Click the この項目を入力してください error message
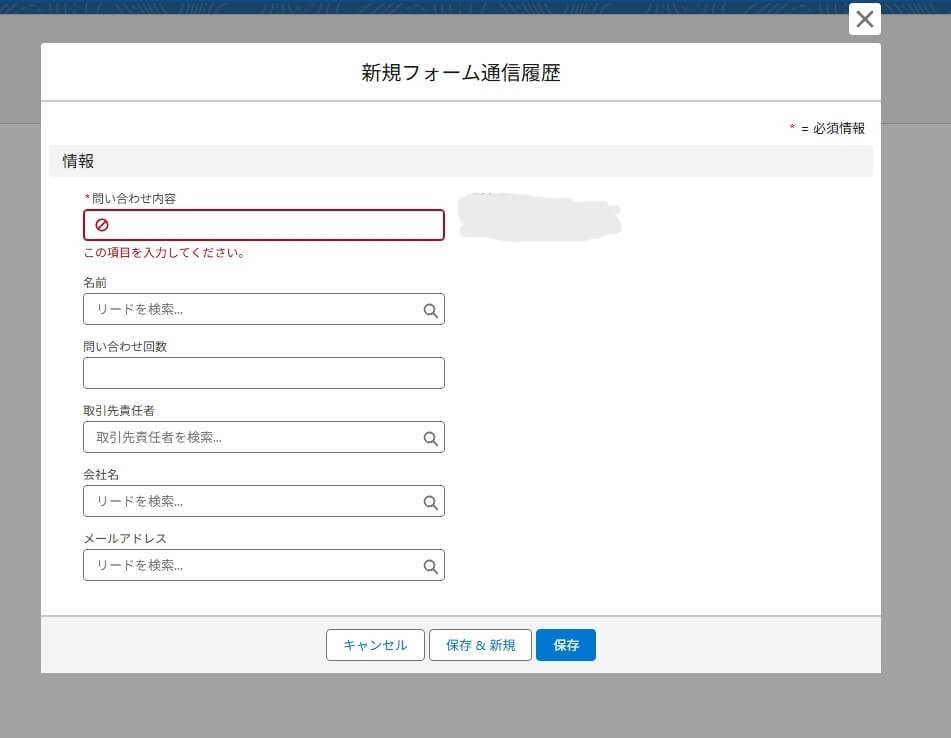Image resolution: width=951 pixels, height=738 pixels. tap(164, 253)
